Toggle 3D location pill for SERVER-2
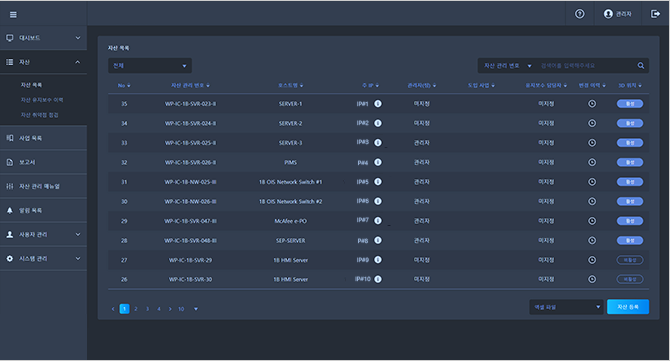670x361 pixels. 629,123
